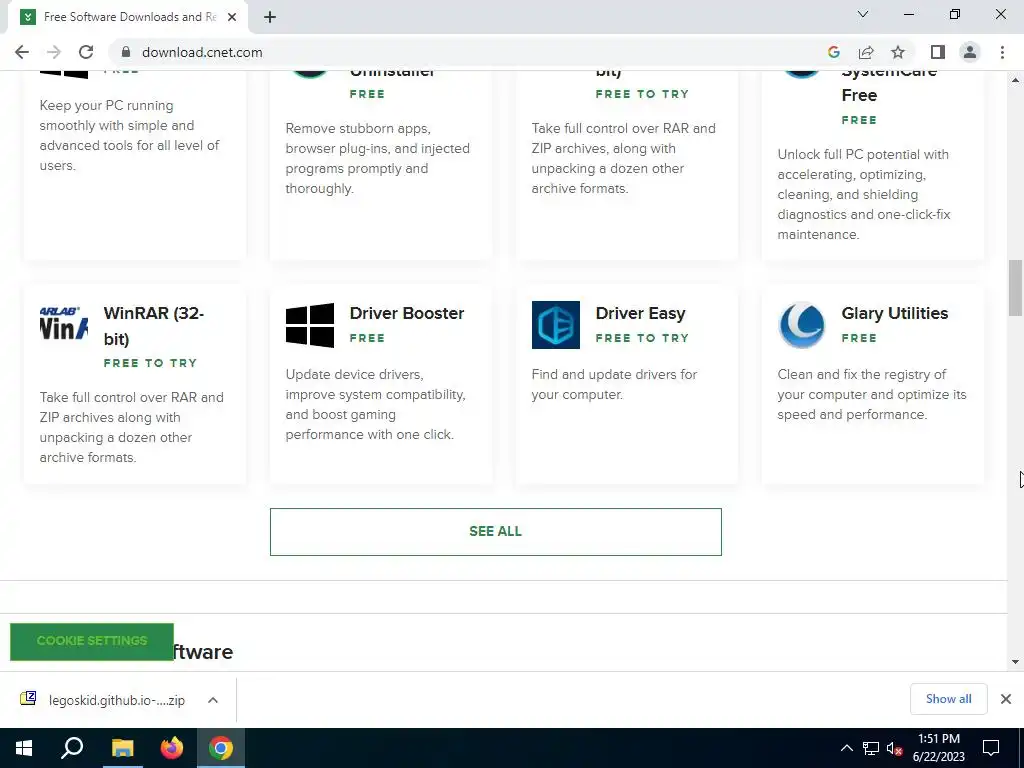Click the SEE ALL button

point(496,532)
